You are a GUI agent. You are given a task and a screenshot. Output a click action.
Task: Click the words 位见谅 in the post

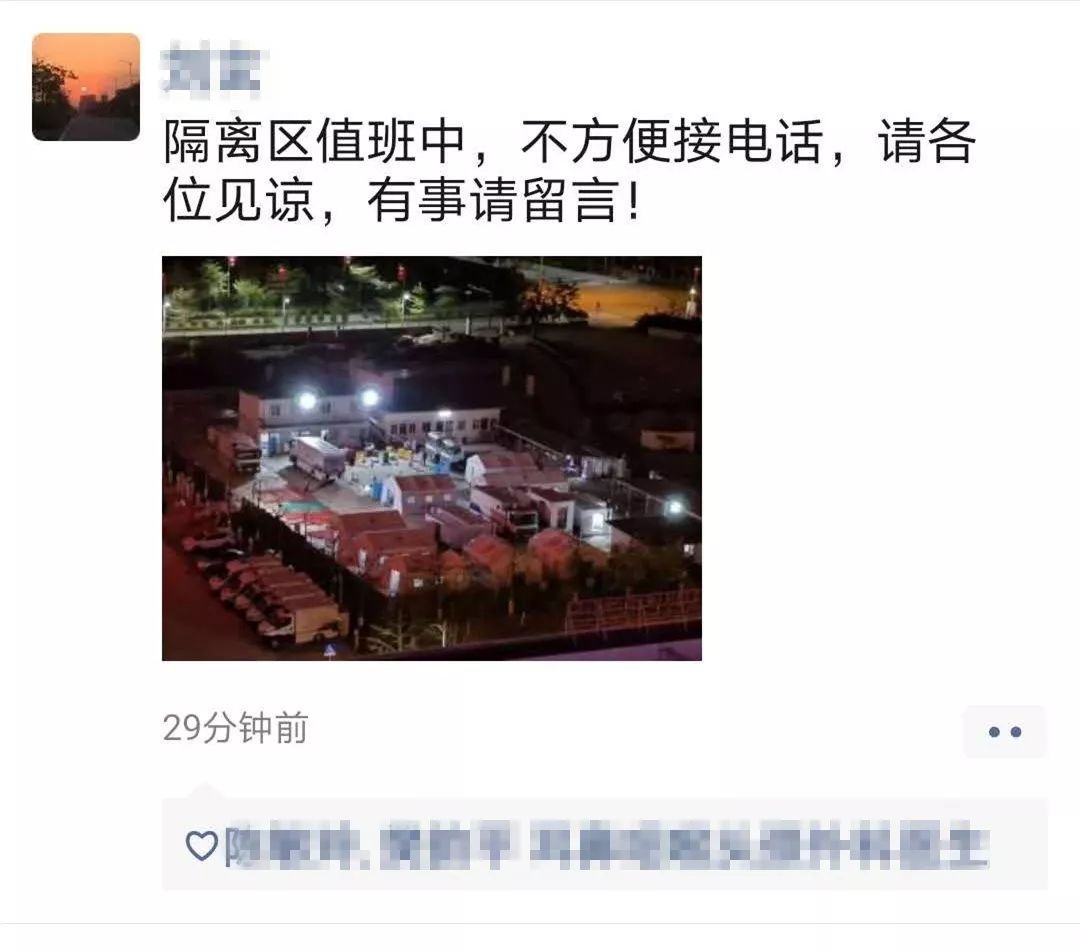pos(238,200)
